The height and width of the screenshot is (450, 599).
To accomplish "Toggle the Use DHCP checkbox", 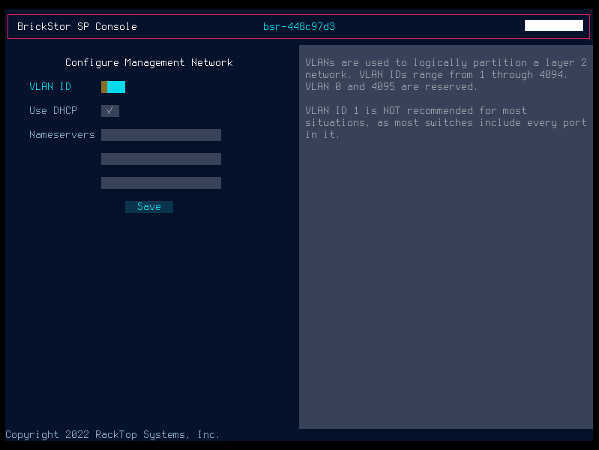I will coord(110,111).
